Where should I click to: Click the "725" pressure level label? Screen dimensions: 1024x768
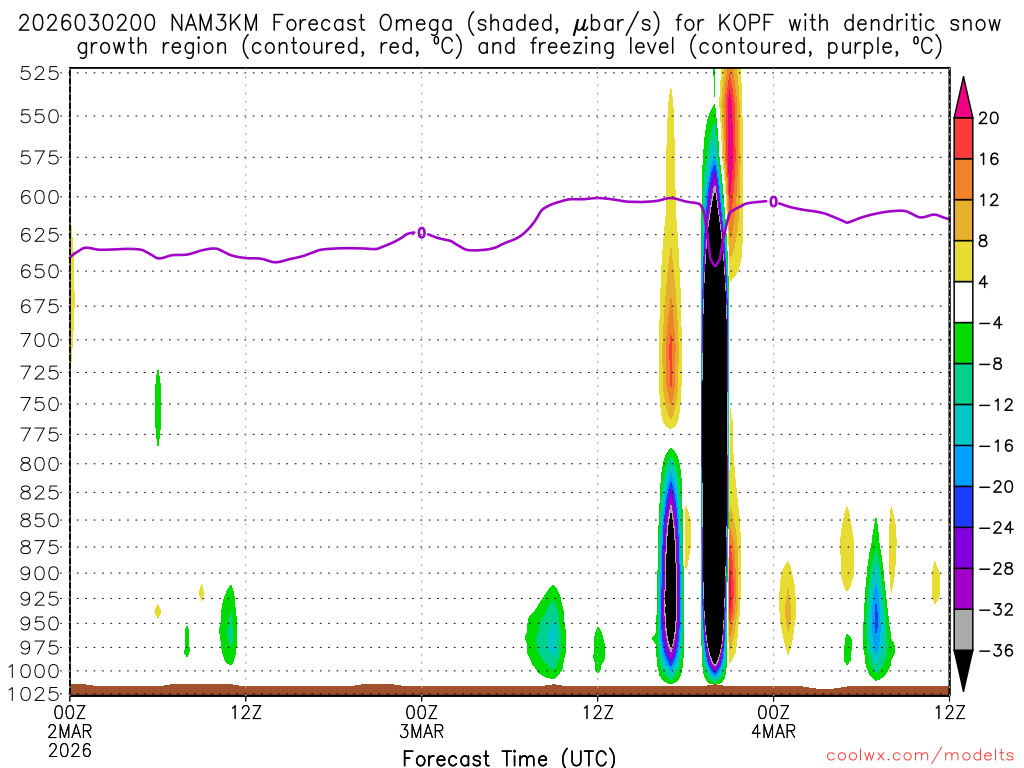pos(40,373)
